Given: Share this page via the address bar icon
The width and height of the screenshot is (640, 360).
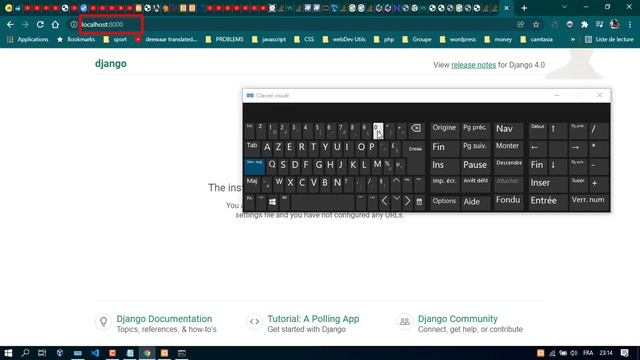Looking at the screenshot, I should (520, 24).
